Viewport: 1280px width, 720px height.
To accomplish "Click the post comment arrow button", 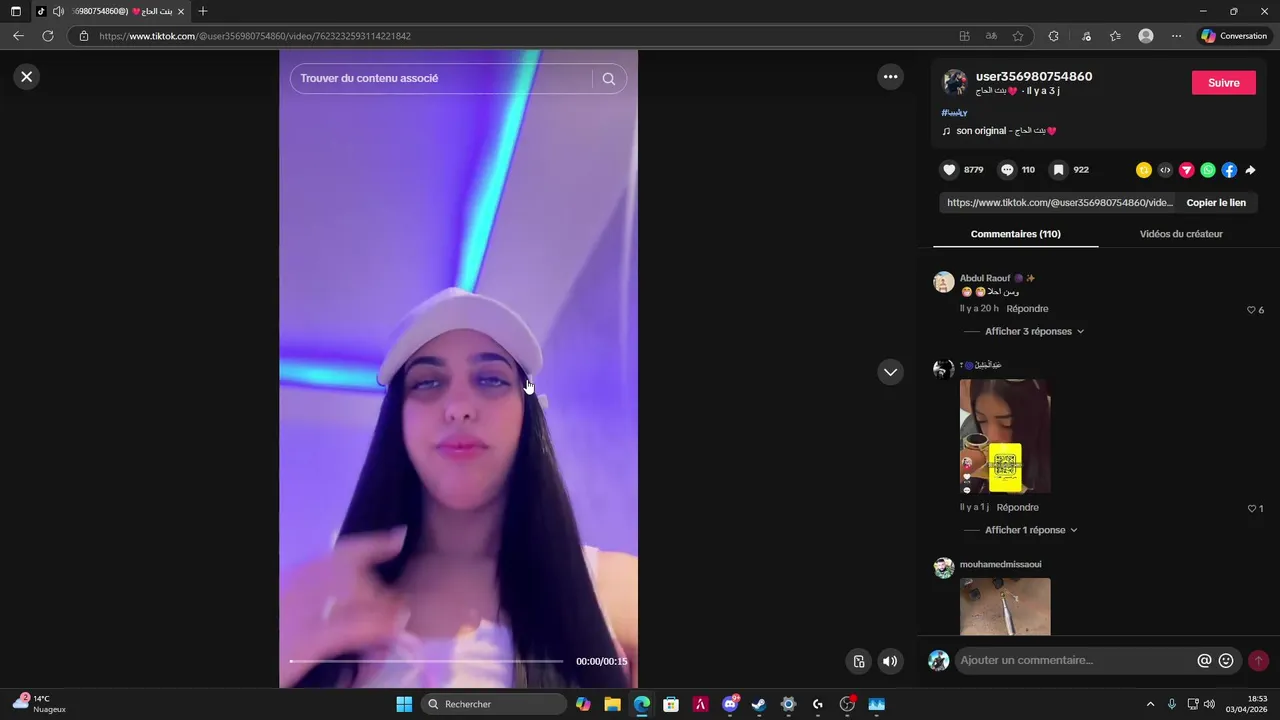I will click(1258, 660).
